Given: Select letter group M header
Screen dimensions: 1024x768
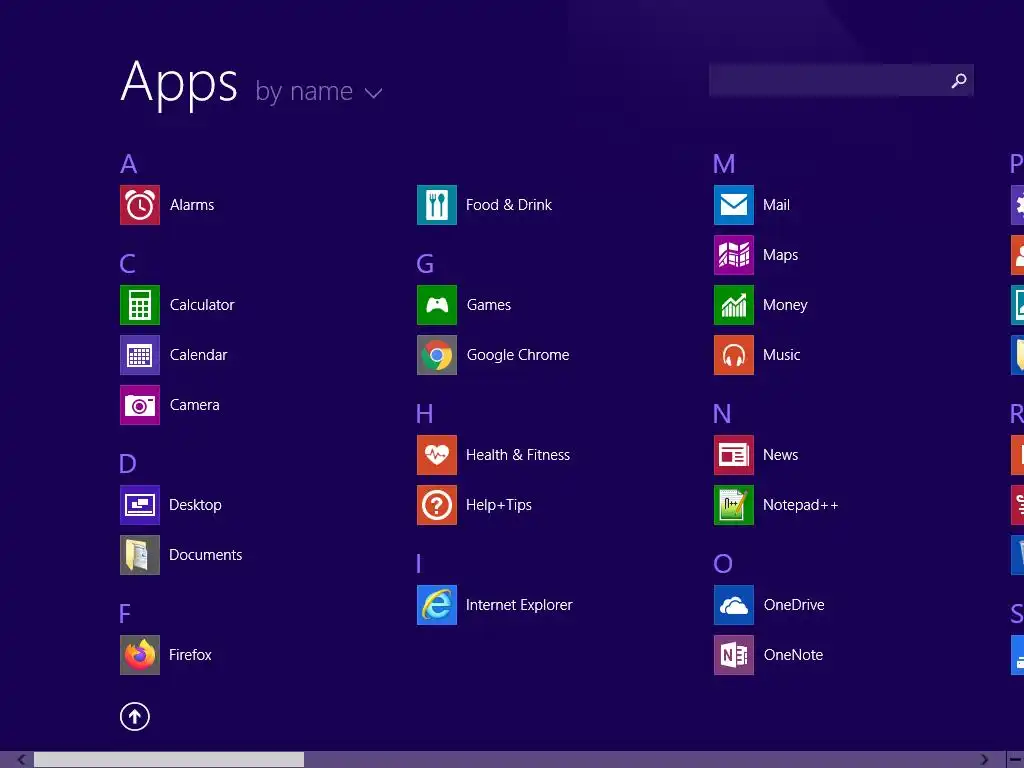Looking at the screenshot, I should point(724,164).
